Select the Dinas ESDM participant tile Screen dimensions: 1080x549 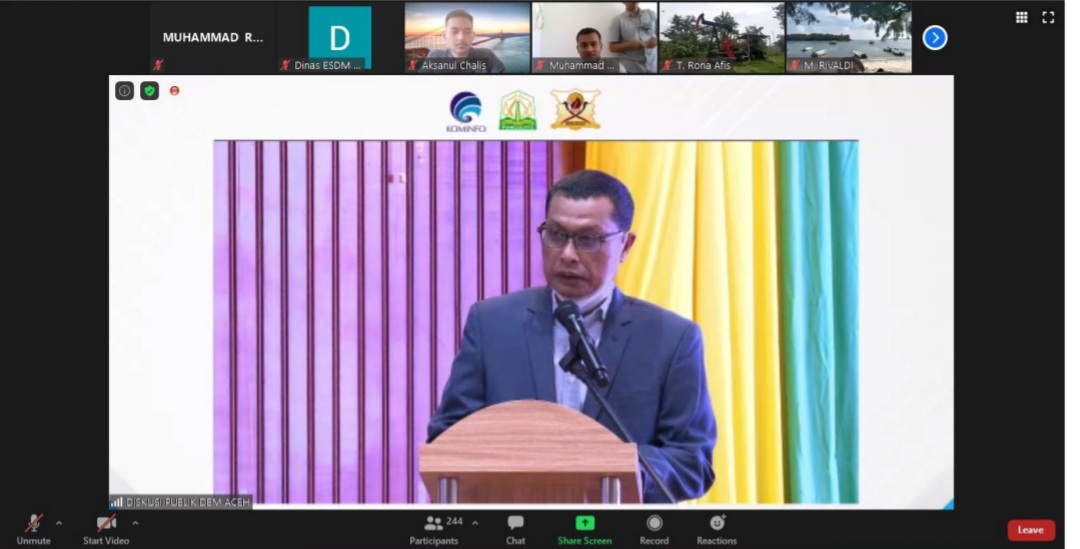tap(339, 37)
